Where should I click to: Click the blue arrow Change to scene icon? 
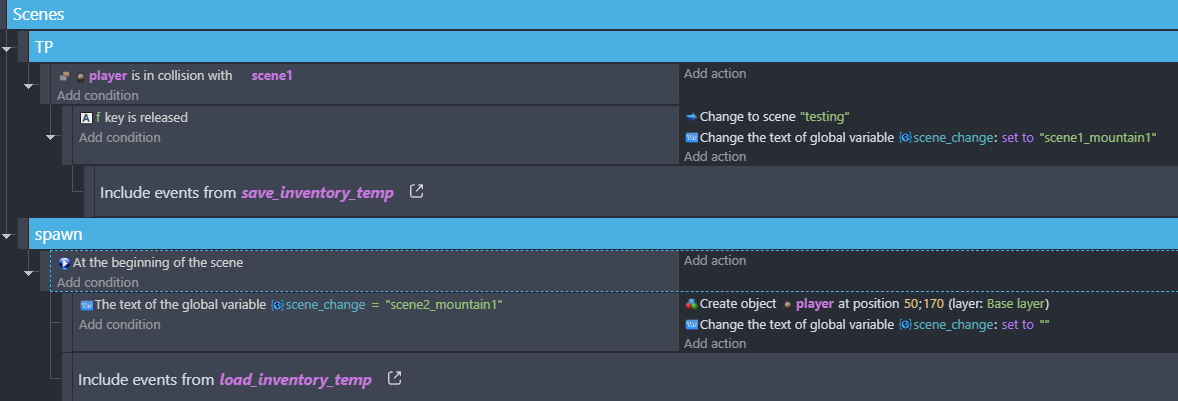point(691,117)
